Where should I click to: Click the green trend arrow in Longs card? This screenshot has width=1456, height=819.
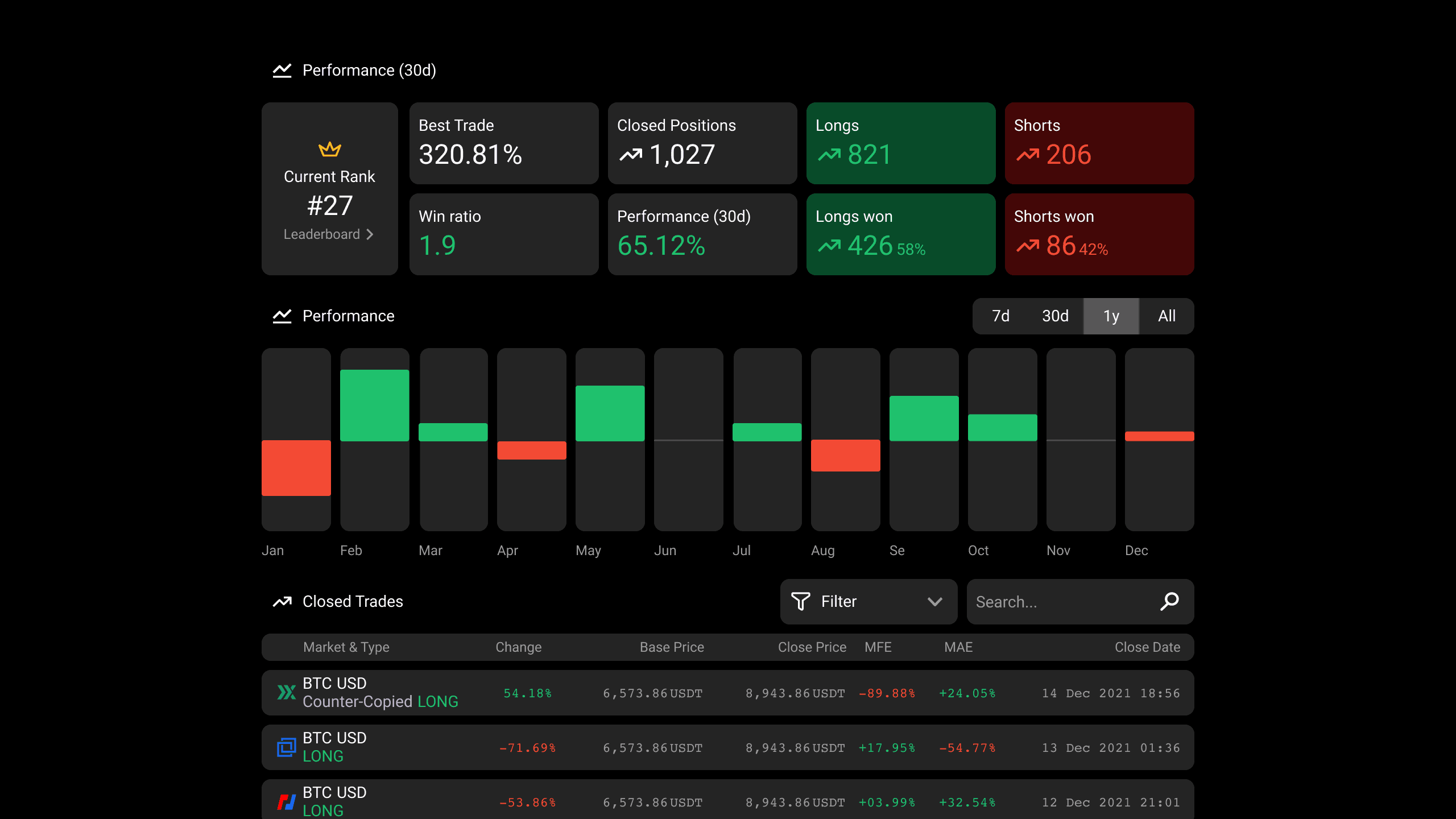pos(829,155)
